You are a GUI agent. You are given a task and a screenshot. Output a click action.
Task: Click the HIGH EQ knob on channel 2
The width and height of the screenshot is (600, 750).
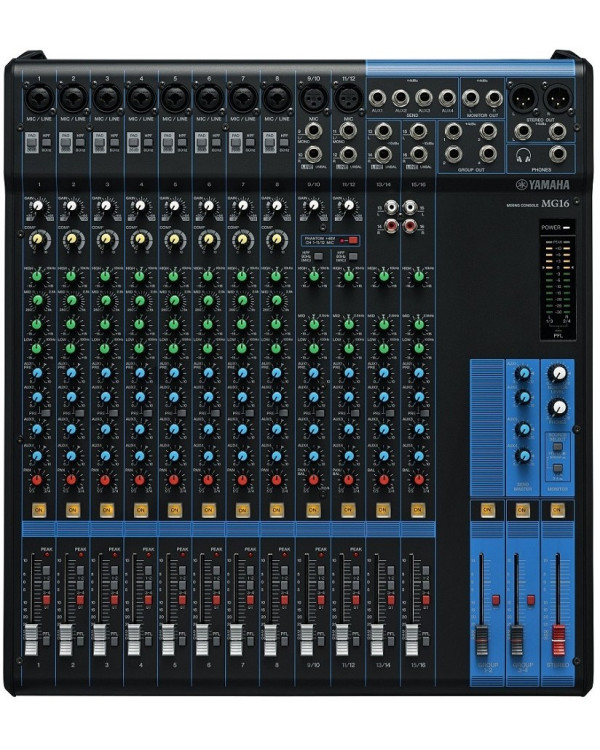click(x=71, y=276)
